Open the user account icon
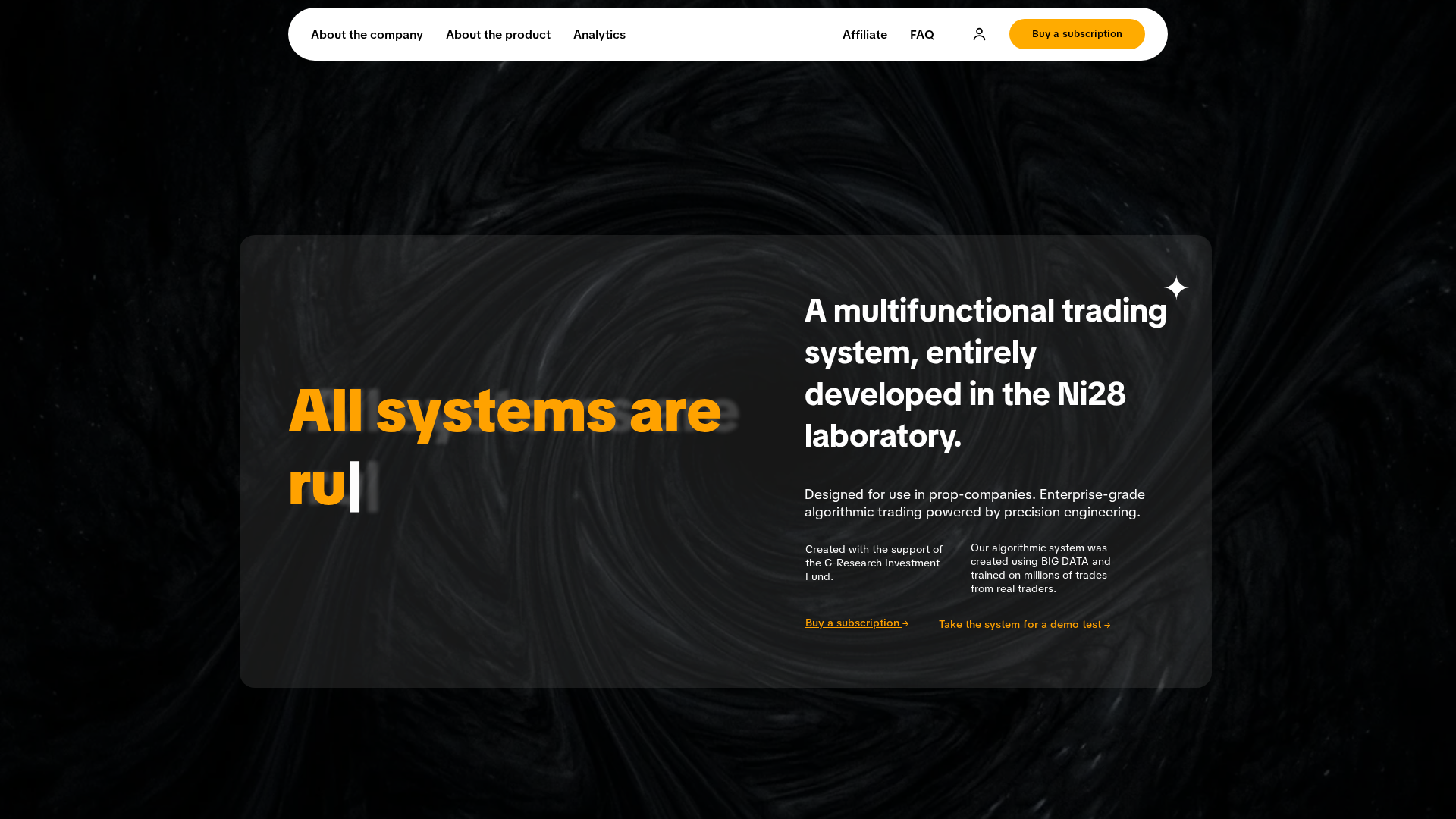This screenshot has height=819, width=1456. tap(979, 34)
